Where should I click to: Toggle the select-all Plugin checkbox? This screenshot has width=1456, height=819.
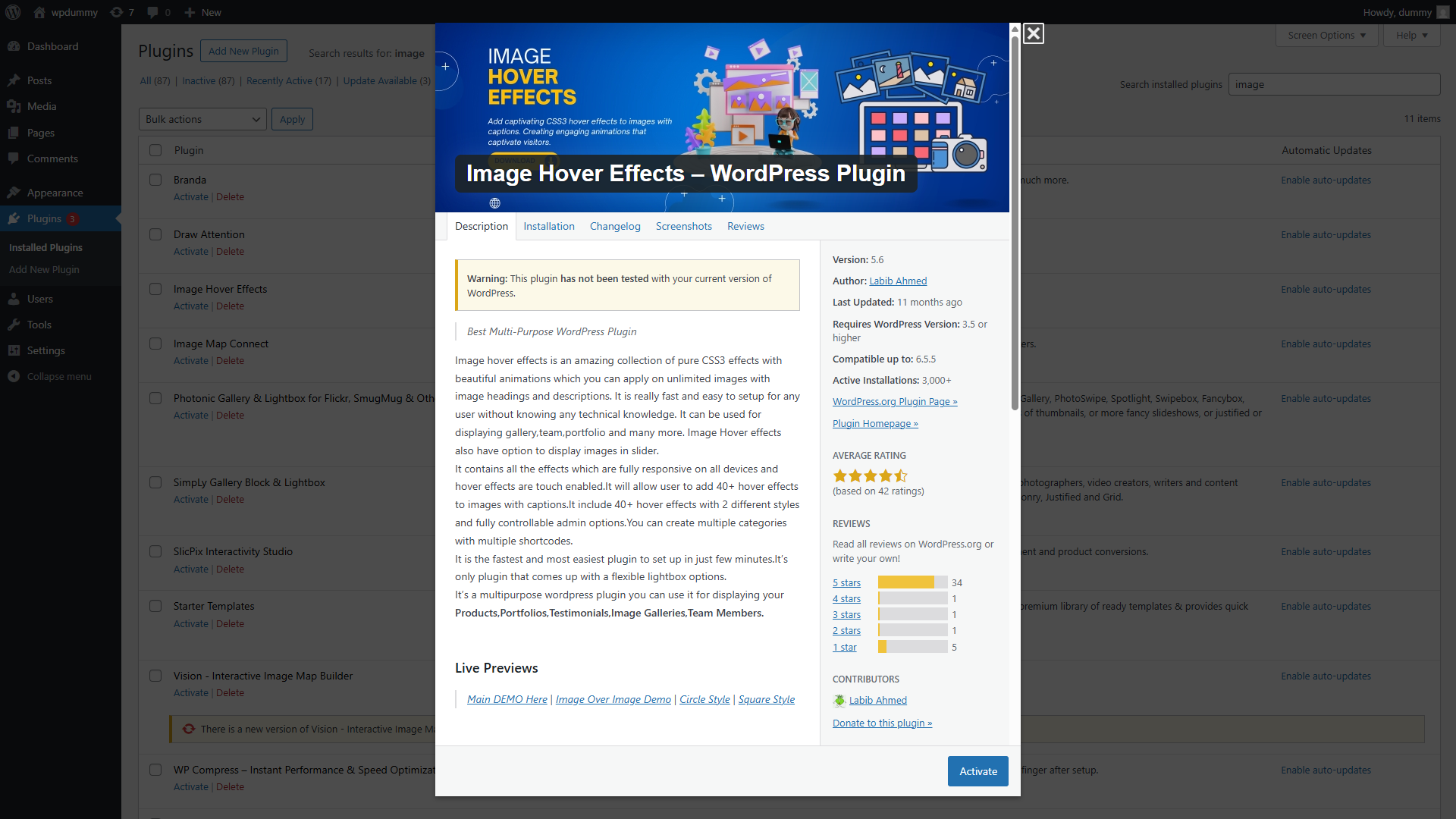[x=155, y=150]
